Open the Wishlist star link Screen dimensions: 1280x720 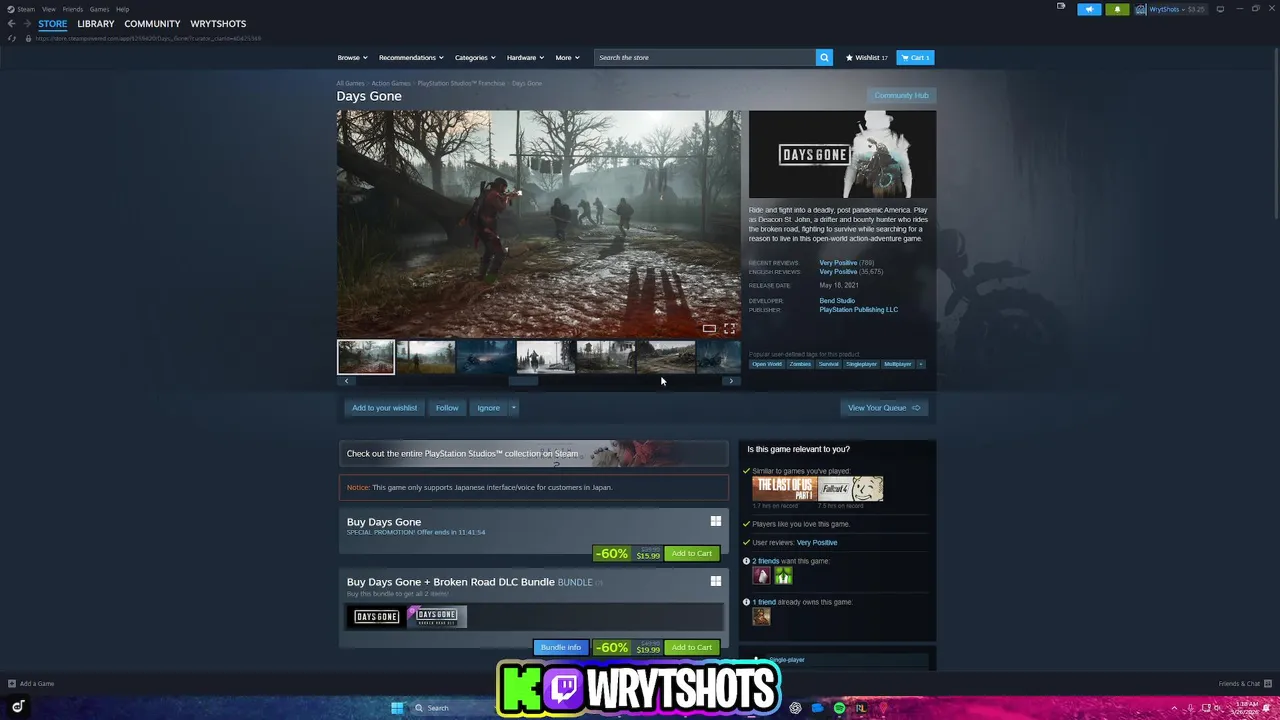(x=866, y=57)
